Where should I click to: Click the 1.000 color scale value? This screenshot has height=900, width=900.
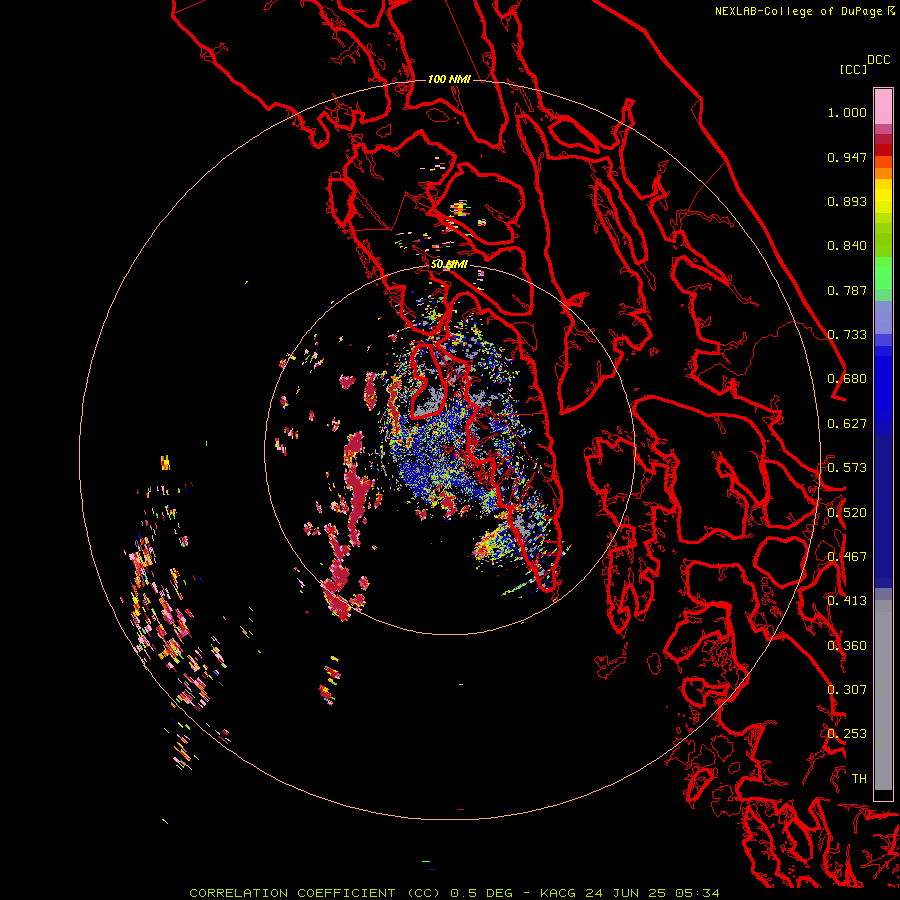[847, 112]
